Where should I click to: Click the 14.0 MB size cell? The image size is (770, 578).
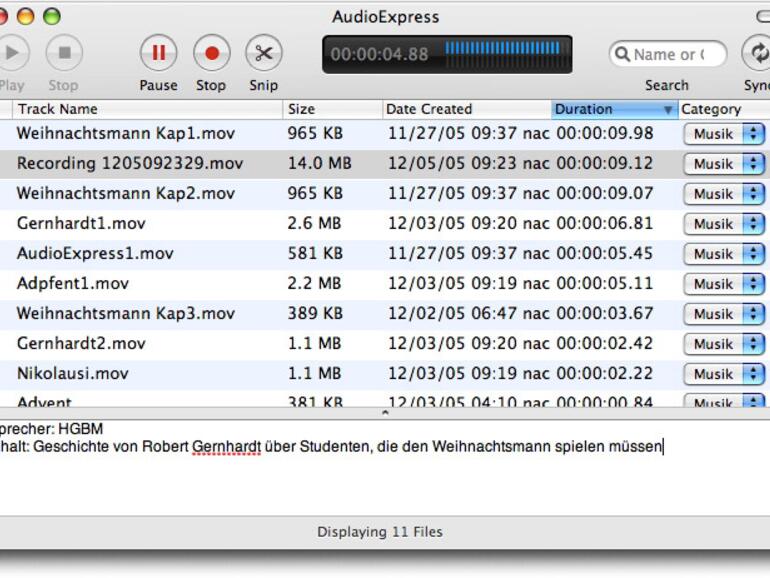tap(319, 163)
